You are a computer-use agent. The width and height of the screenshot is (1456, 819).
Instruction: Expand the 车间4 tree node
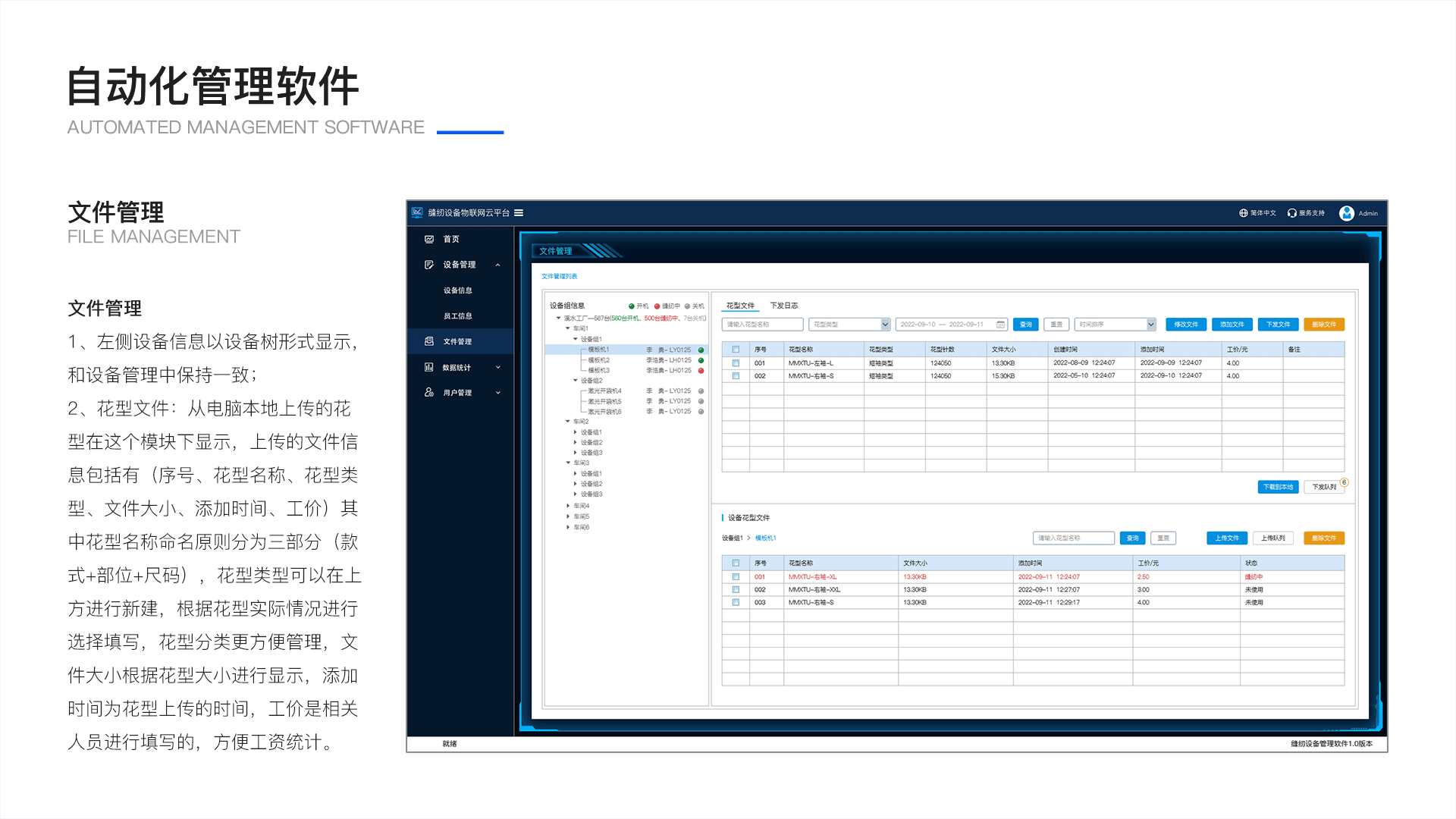(x=568, y=506)
